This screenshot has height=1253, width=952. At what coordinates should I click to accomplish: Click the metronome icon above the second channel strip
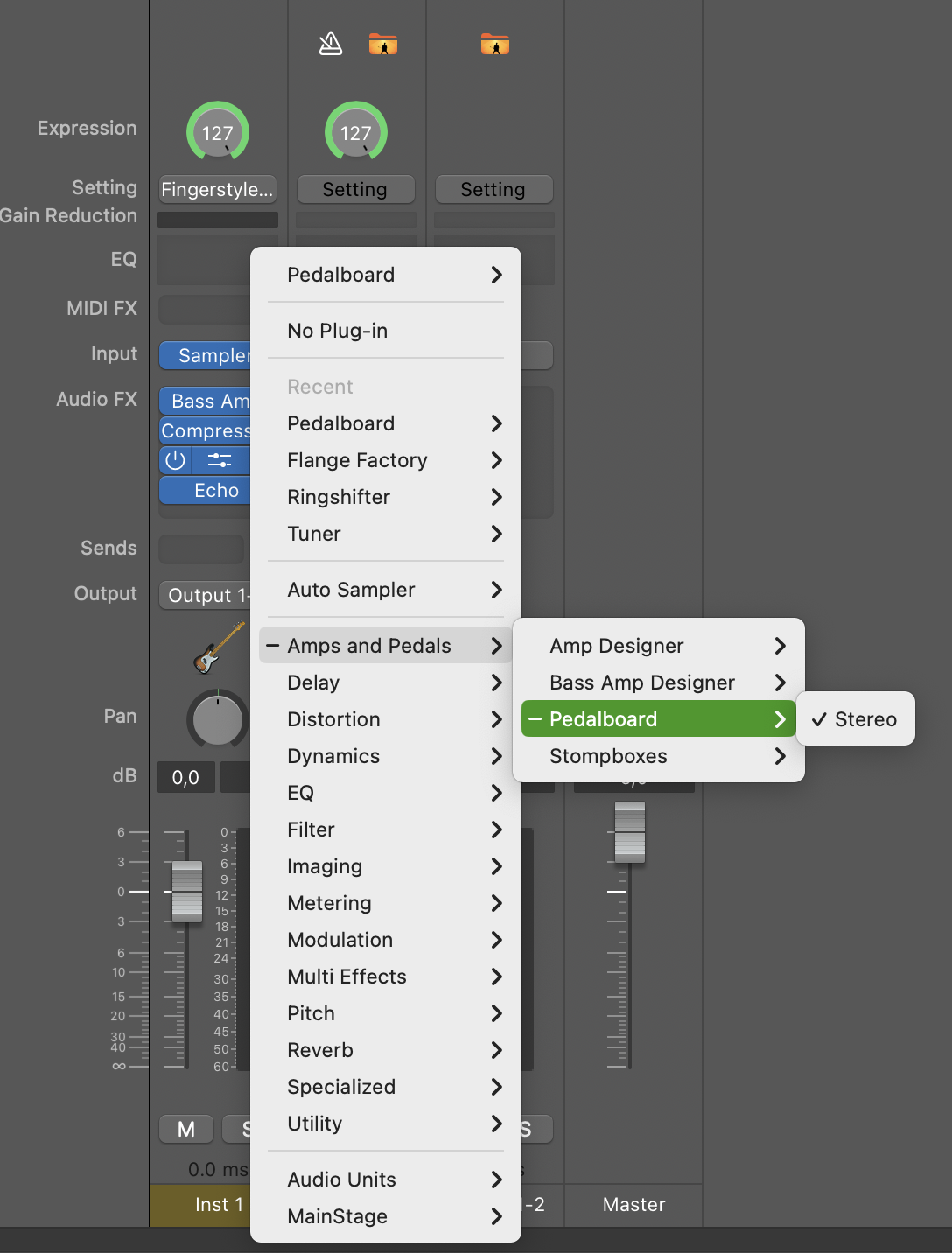[330, 44]
